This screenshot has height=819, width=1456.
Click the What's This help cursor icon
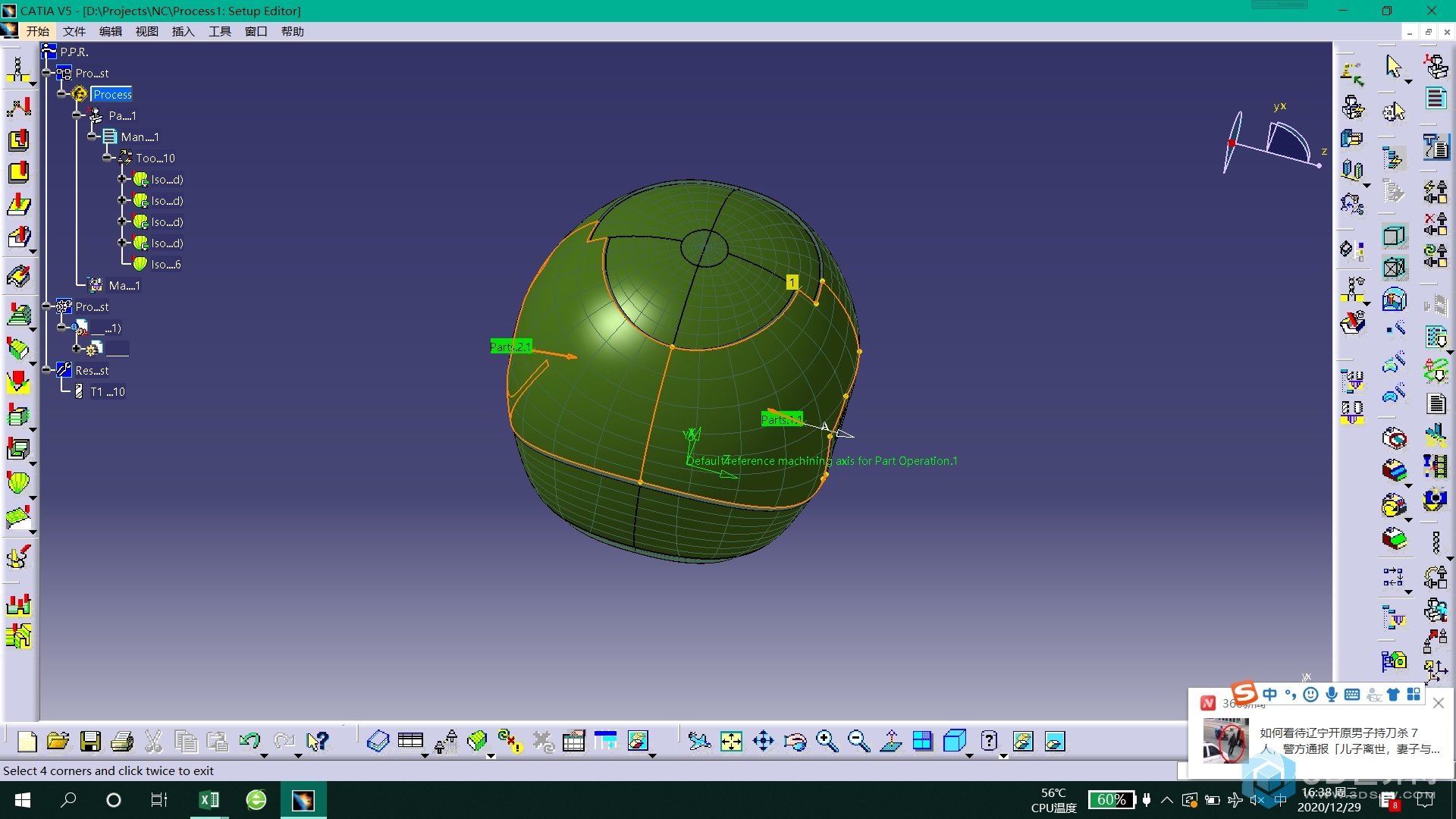pos(317,741)
